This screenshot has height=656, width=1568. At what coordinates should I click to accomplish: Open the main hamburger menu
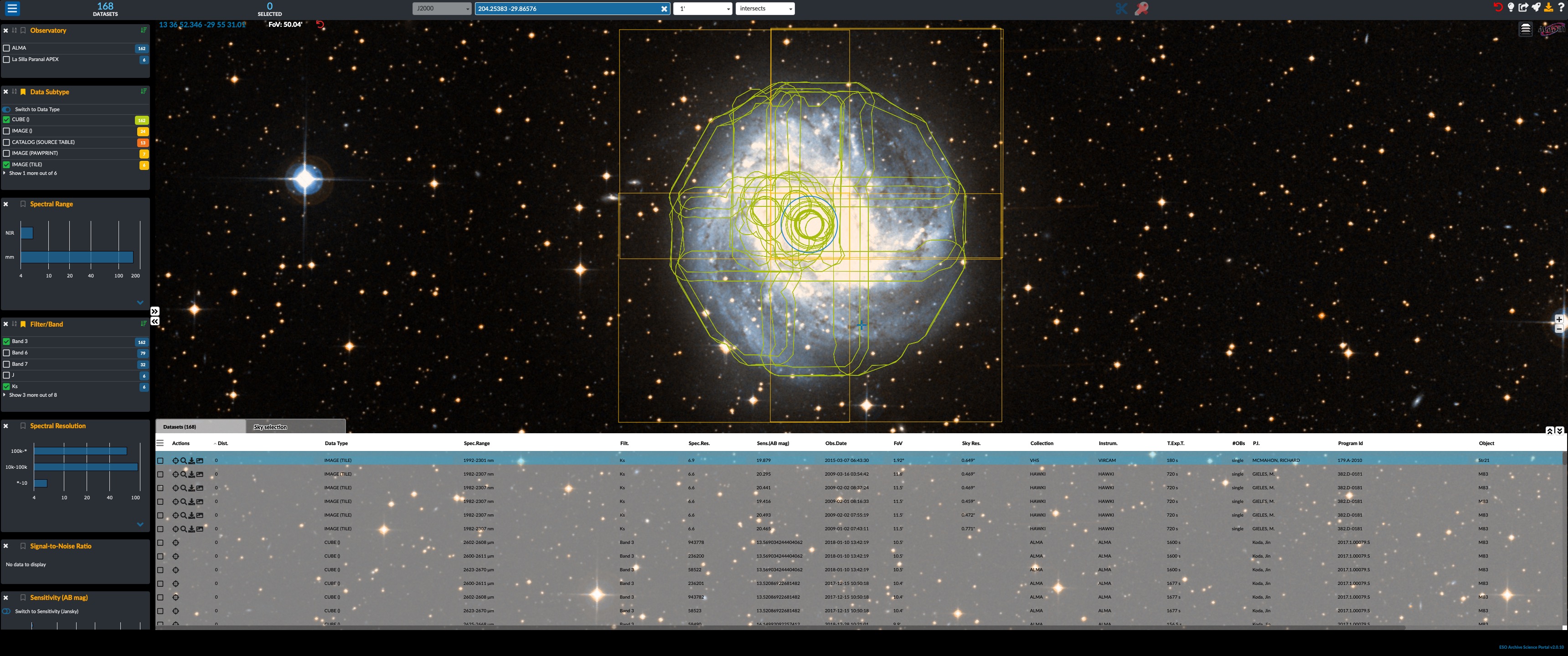pos(12,9)
